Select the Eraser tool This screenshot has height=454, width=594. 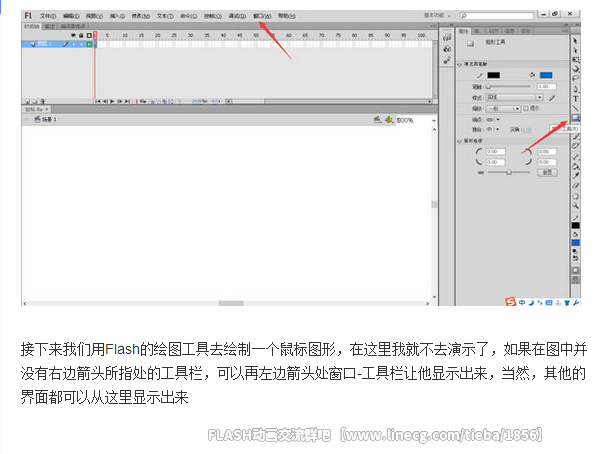(575, 186)
